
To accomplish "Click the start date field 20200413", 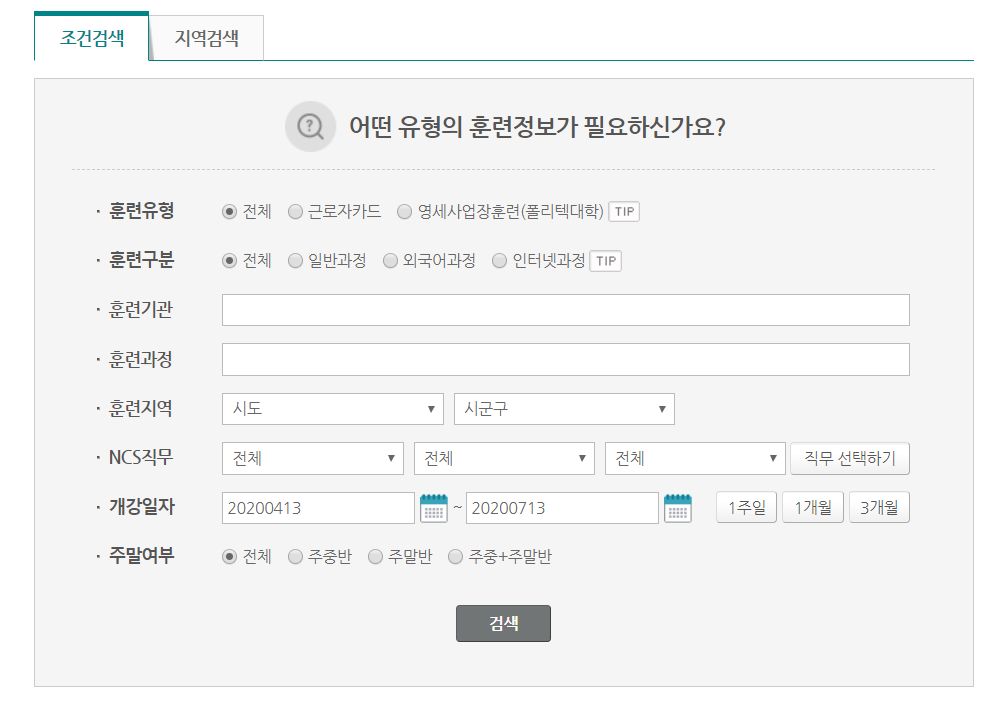I will [x=318, y=508].
